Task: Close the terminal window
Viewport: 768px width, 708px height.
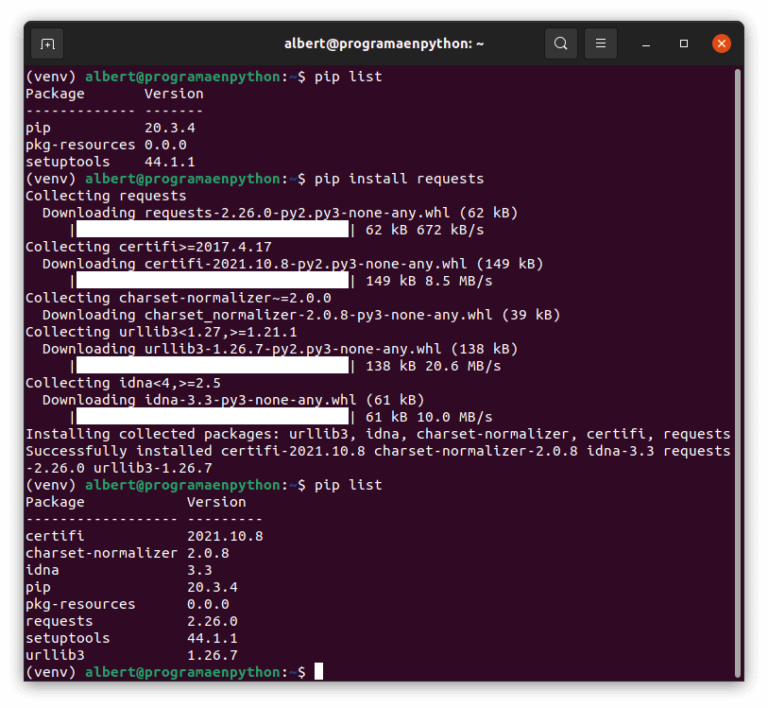Action: (x=721, y=44)
